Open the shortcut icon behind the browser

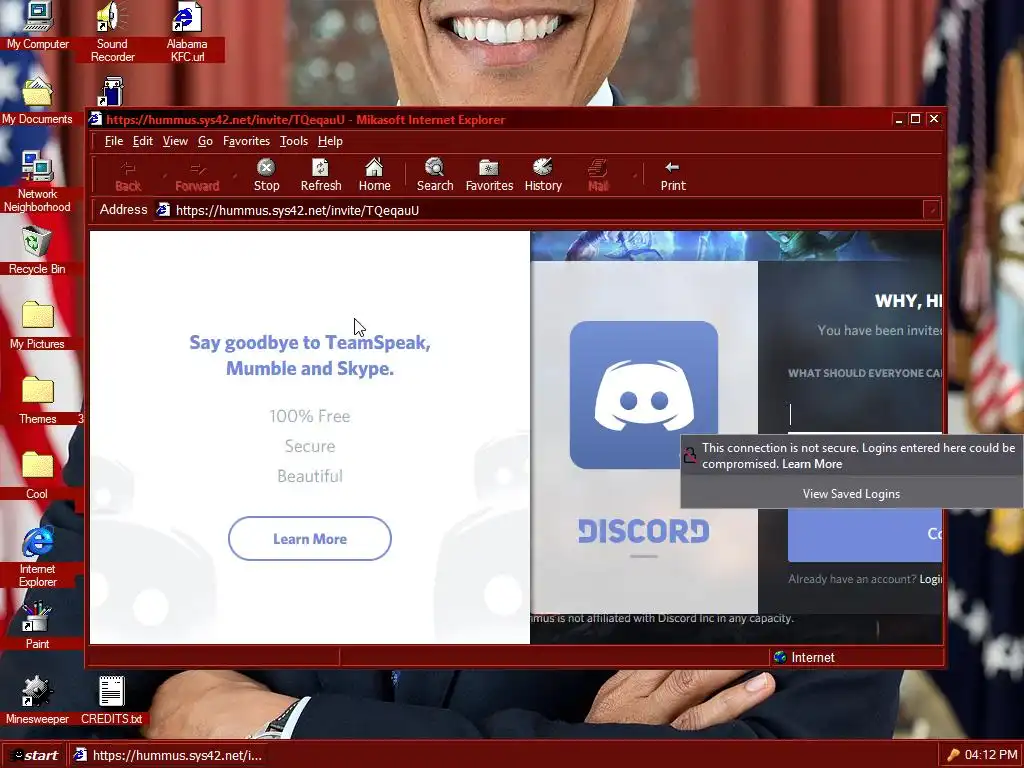tap(111, 91)
